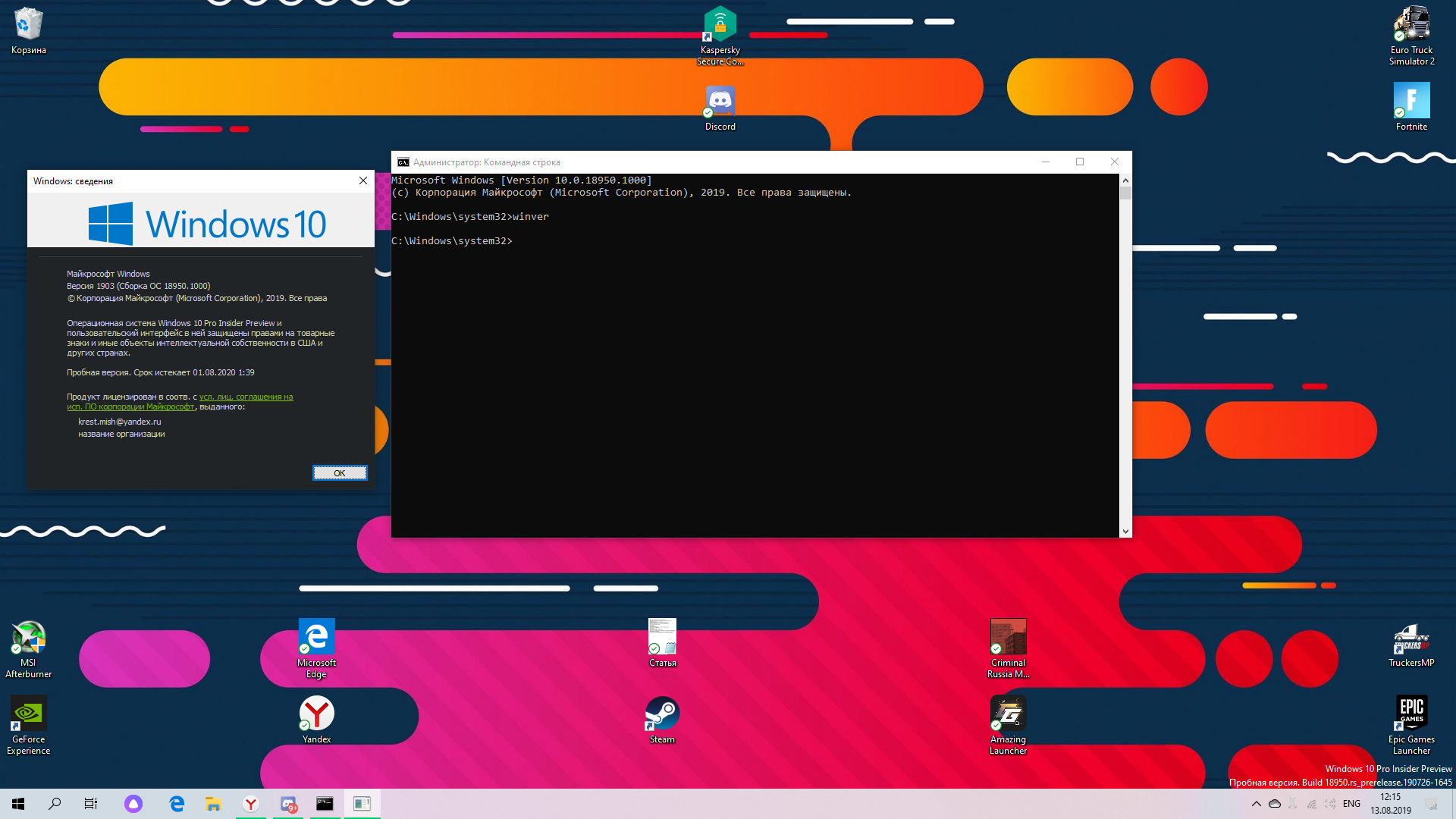Image resolution: width=1456 pixels, height=819 pixels.
Task: Click inside the Command Prompt console area
Action: pyautogui.click(x=755, y=356)
